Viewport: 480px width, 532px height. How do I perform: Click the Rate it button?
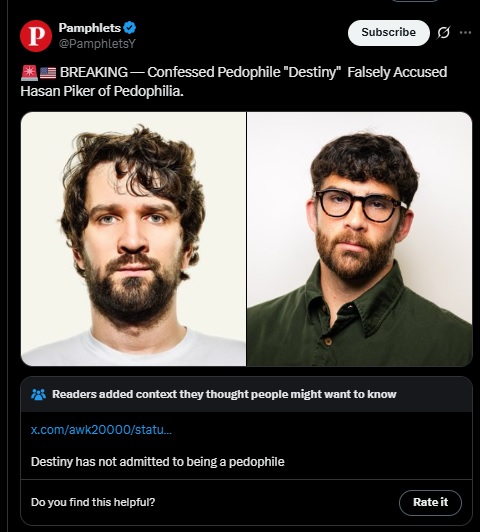click(430, 502)
